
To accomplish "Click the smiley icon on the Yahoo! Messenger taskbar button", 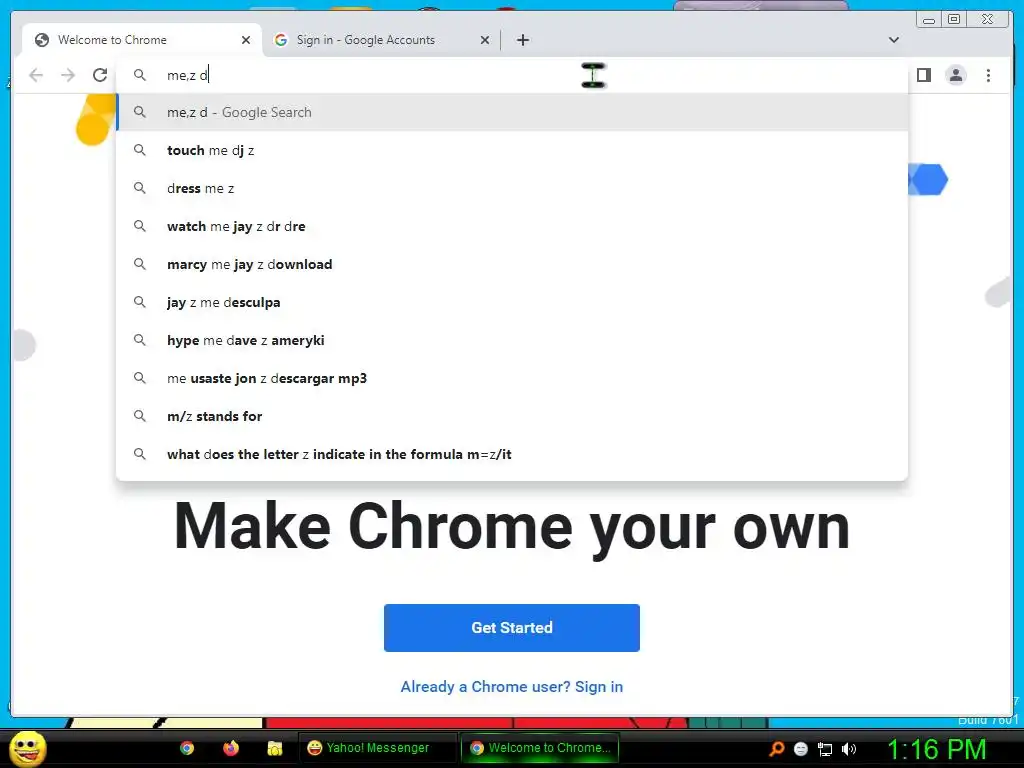I will (x=315, y=748).
